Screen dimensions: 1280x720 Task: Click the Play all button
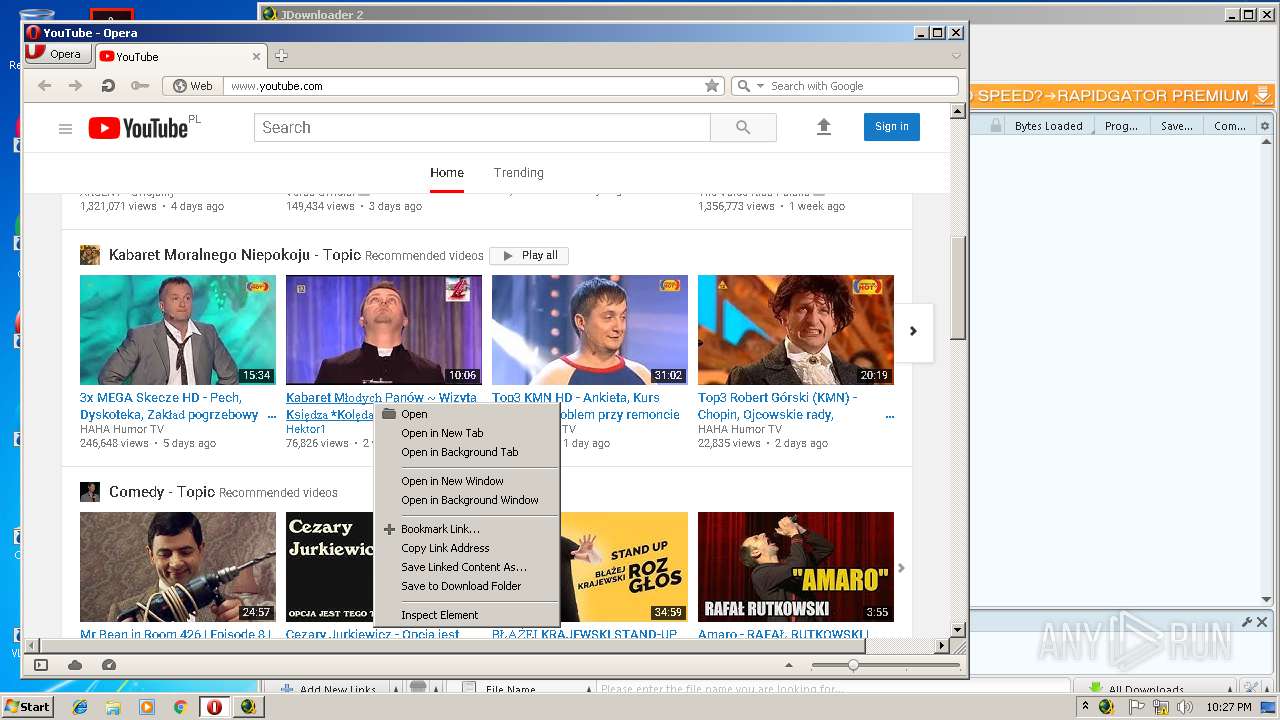tap(530, 255)
